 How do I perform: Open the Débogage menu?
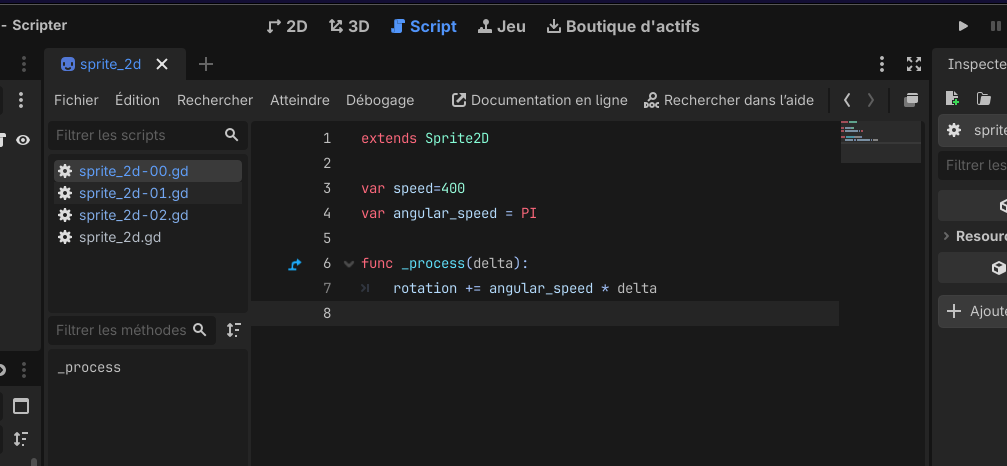point(380,100)
